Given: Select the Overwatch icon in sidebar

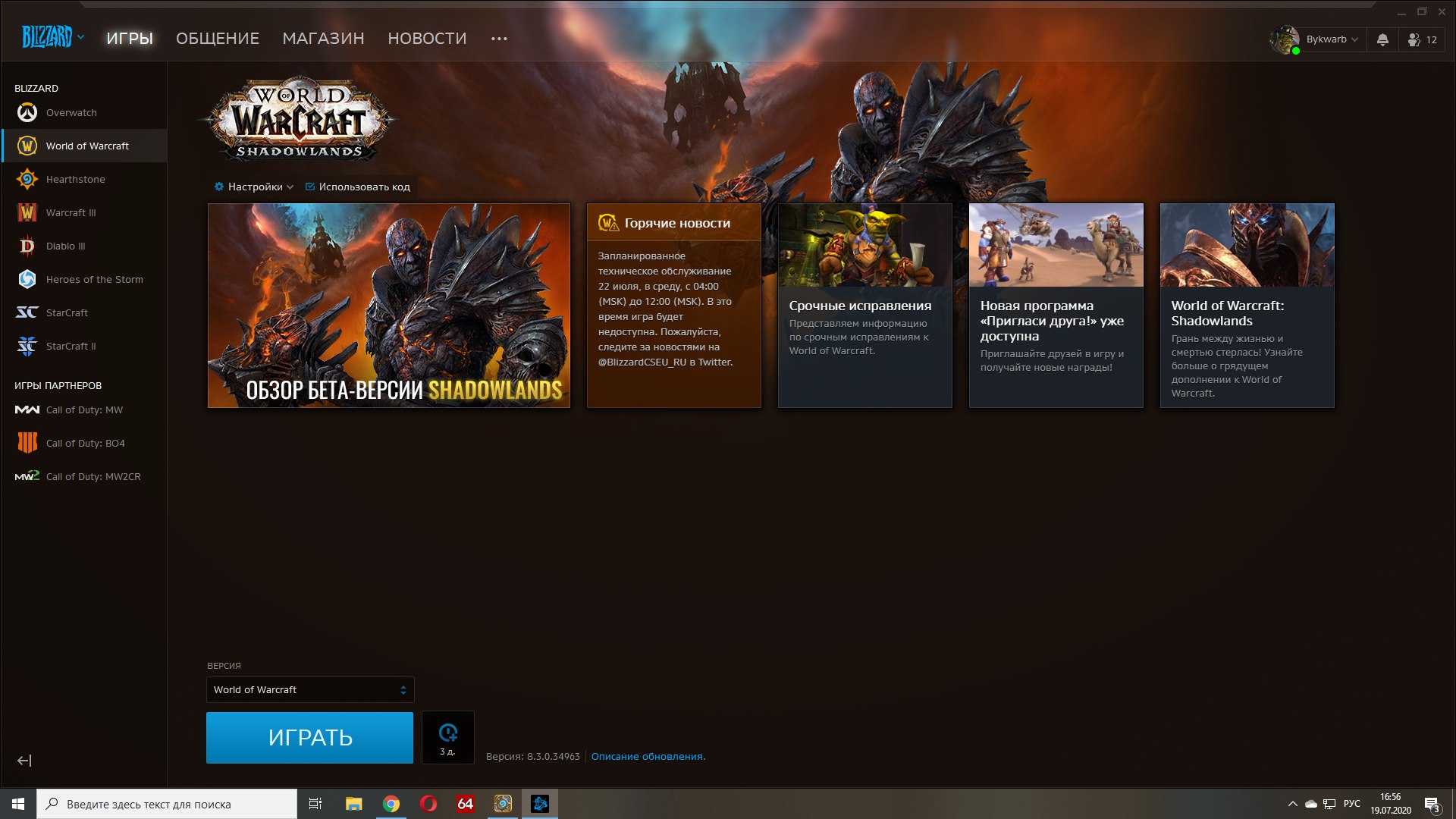Looking at the screenshot, I should 27,112.
